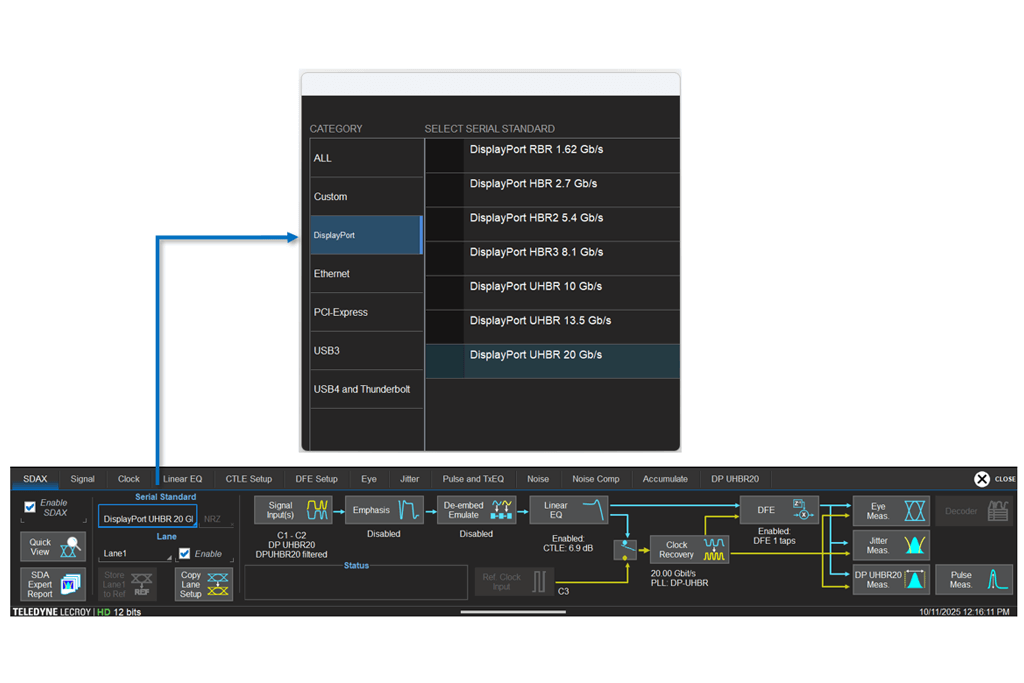Open the Lane1 dropdown
The height and width of the screenshot is (683, 1024).
[136, 553]
